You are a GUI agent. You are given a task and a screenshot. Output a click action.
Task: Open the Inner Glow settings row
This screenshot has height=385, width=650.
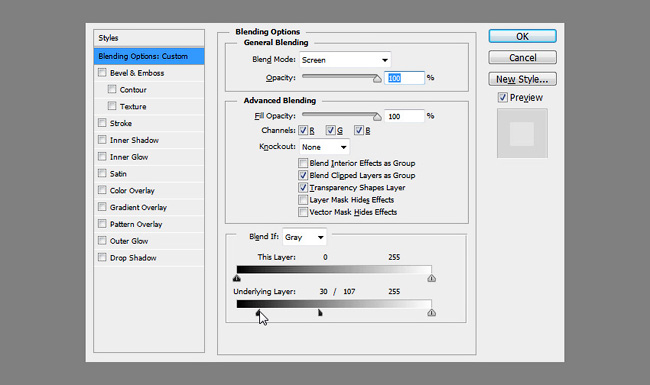tap(149, 157)
